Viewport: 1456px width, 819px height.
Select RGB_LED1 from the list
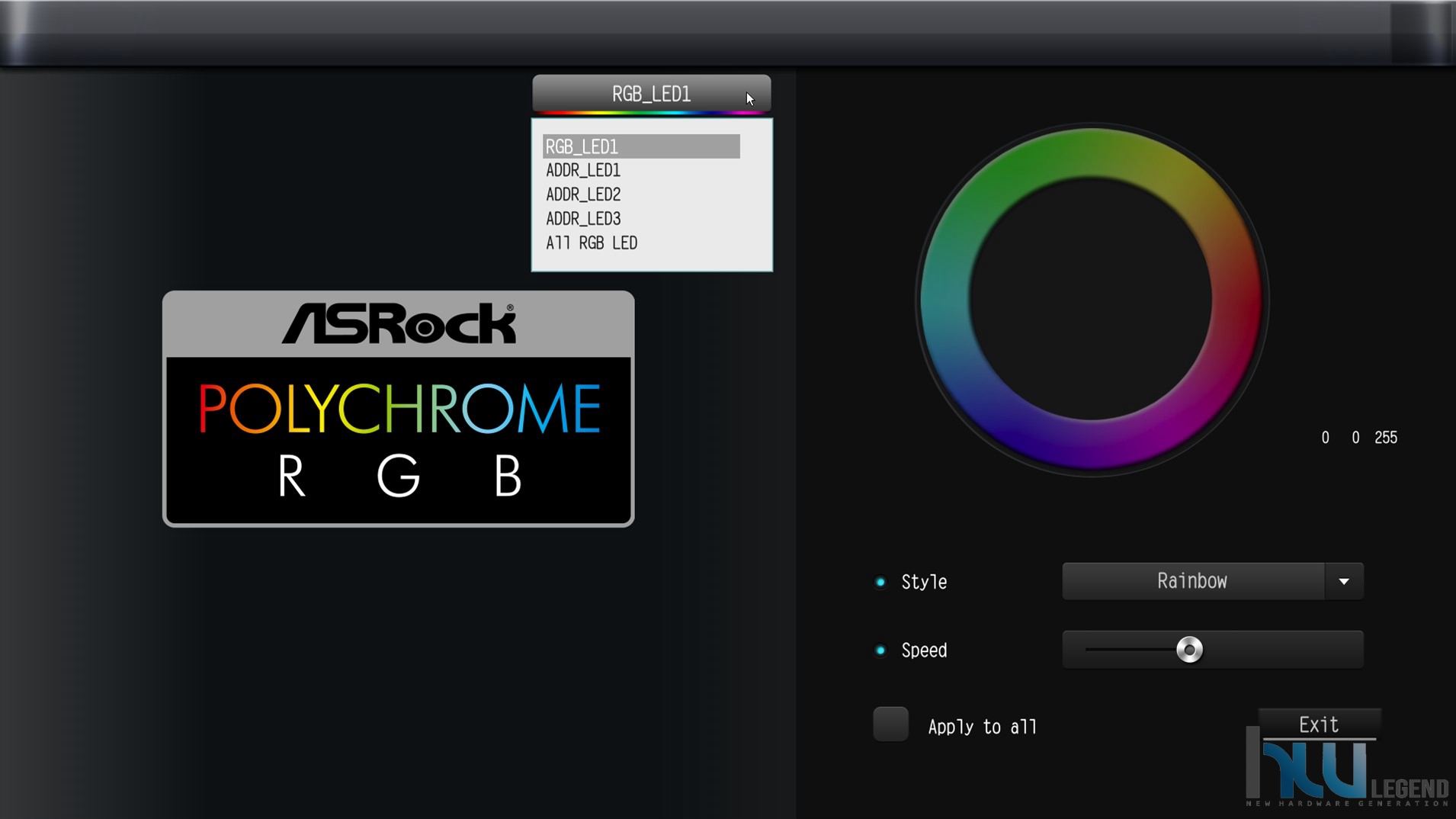[x=641, y=146]
